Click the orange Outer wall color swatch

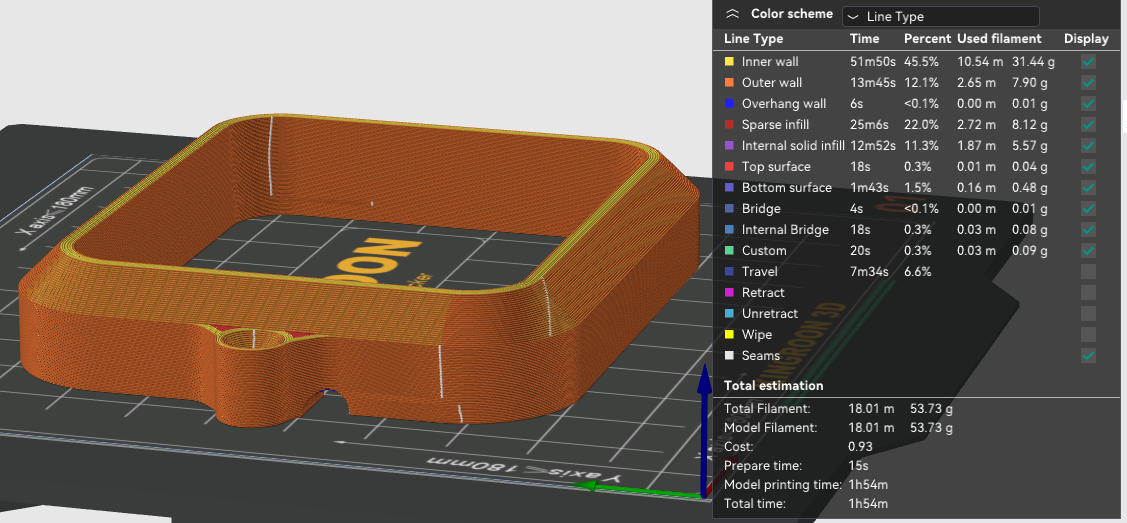coord(729,83)
